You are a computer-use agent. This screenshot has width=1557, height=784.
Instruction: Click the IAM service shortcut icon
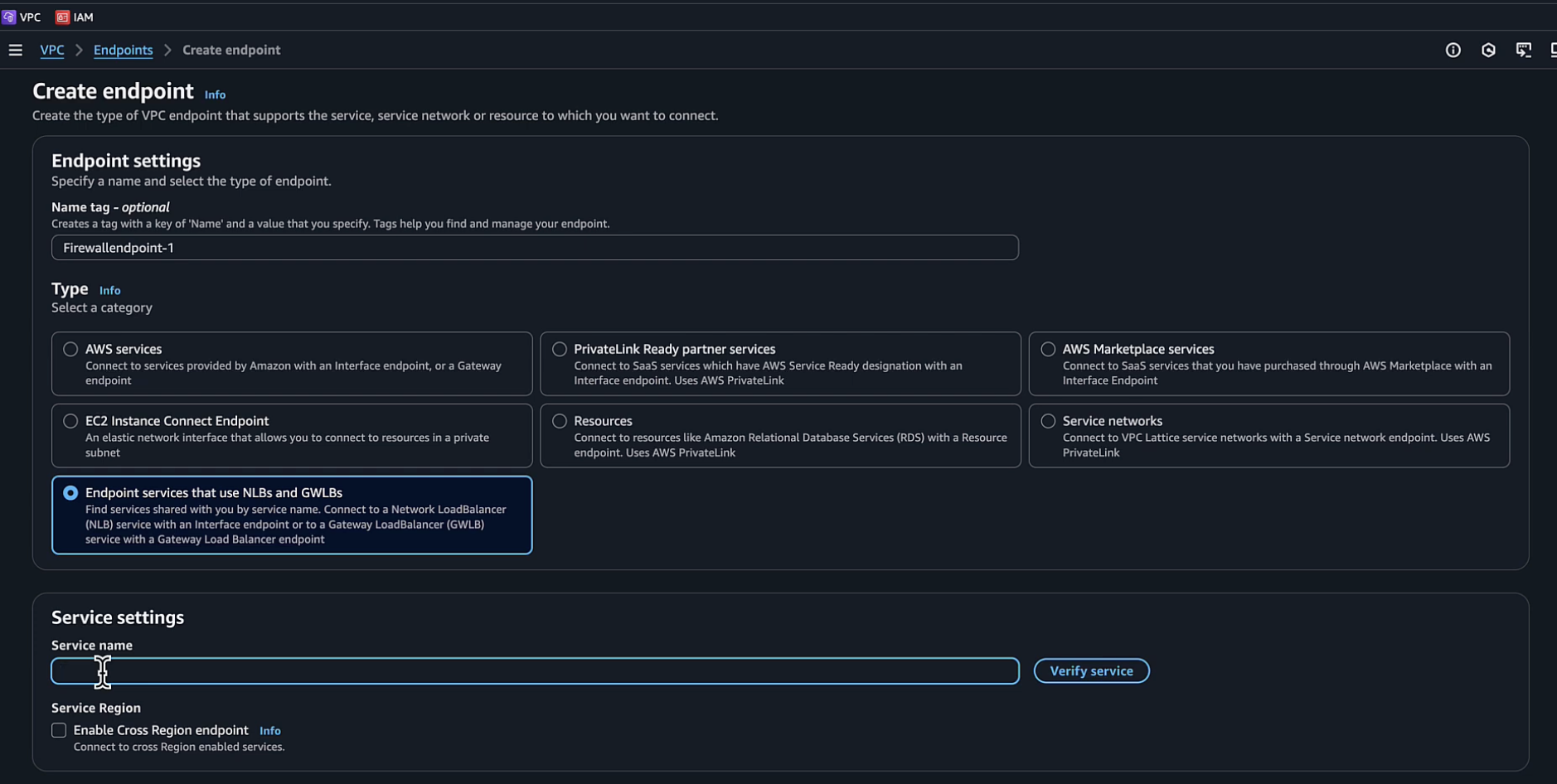tap(62, 17)
